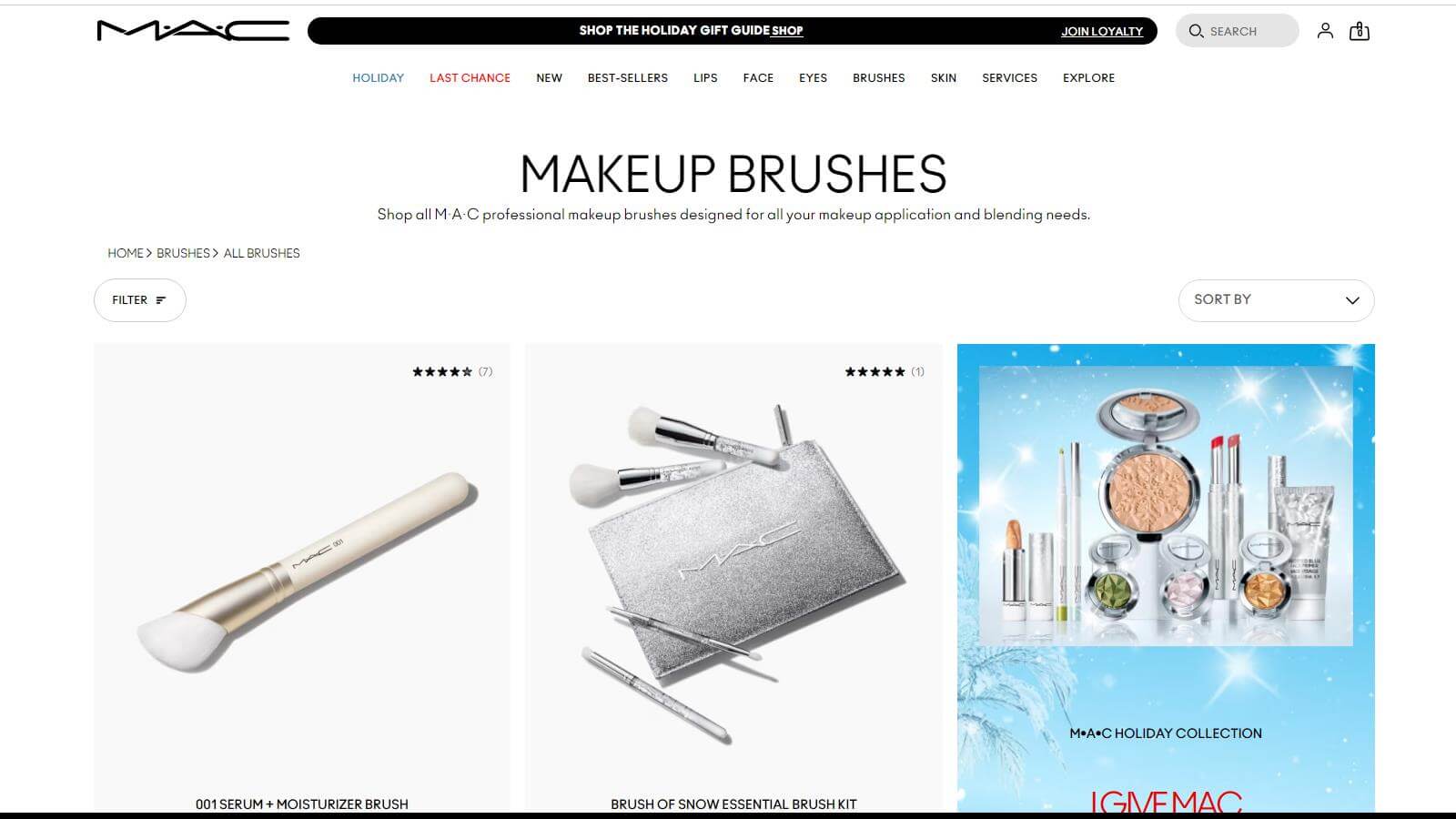1456x819 pixels.
Task: Click the Join Loyalty link
Action: (1102, 31)
